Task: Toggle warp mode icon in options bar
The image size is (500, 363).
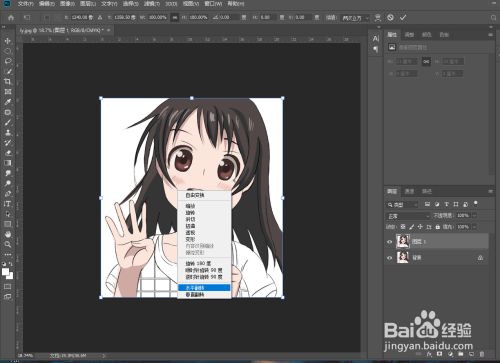Action: click(378, 17)
